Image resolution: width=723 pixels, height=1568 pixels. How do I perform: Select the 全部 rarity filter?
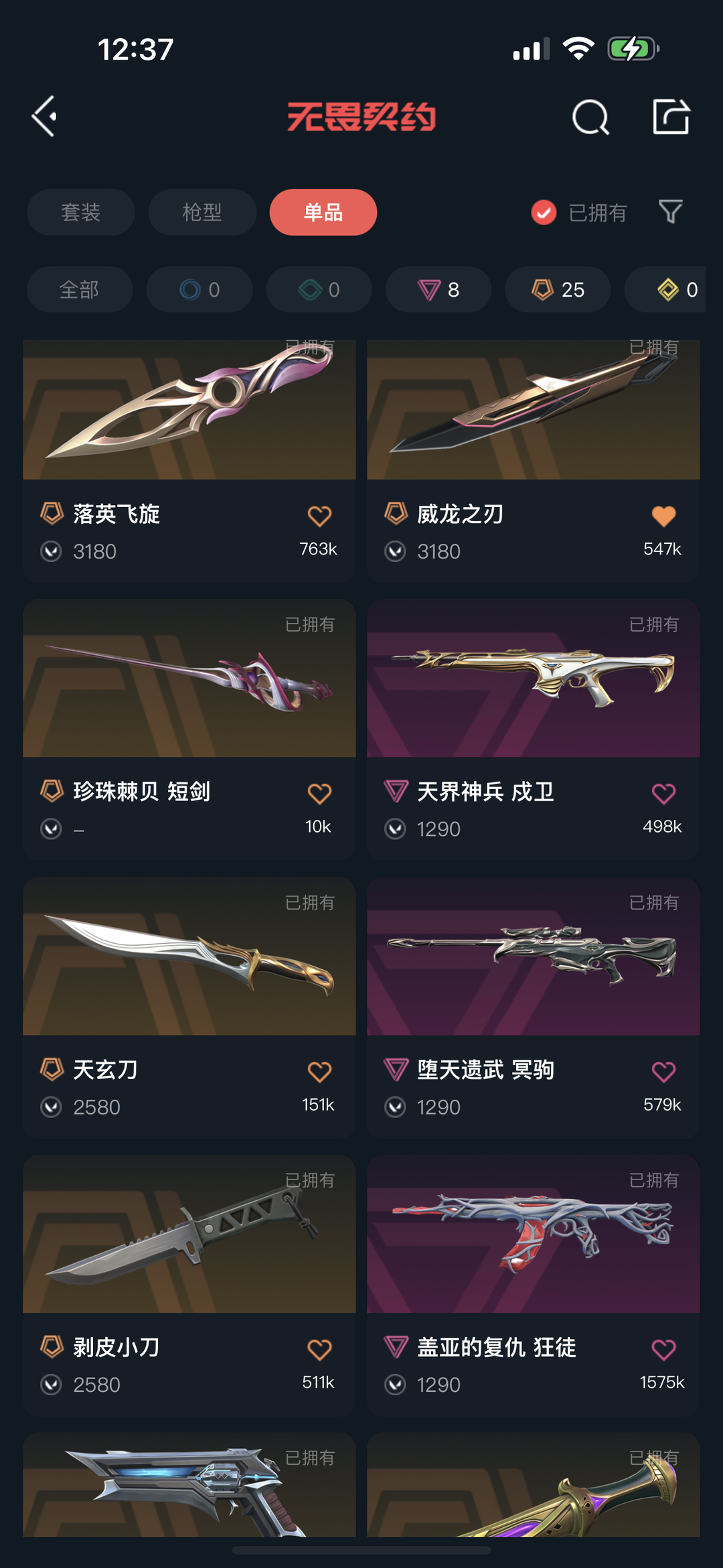[80, 289]
